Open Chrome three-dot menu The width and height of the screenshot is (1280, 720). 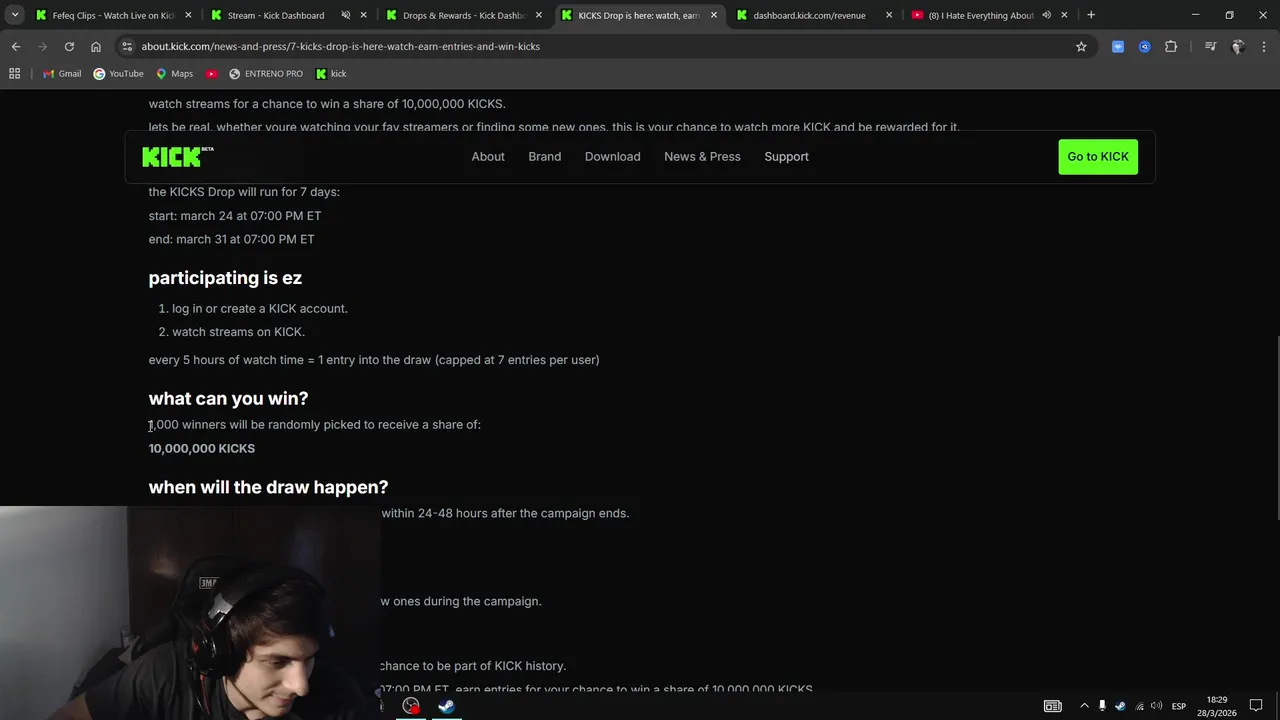coord(1264,46)
